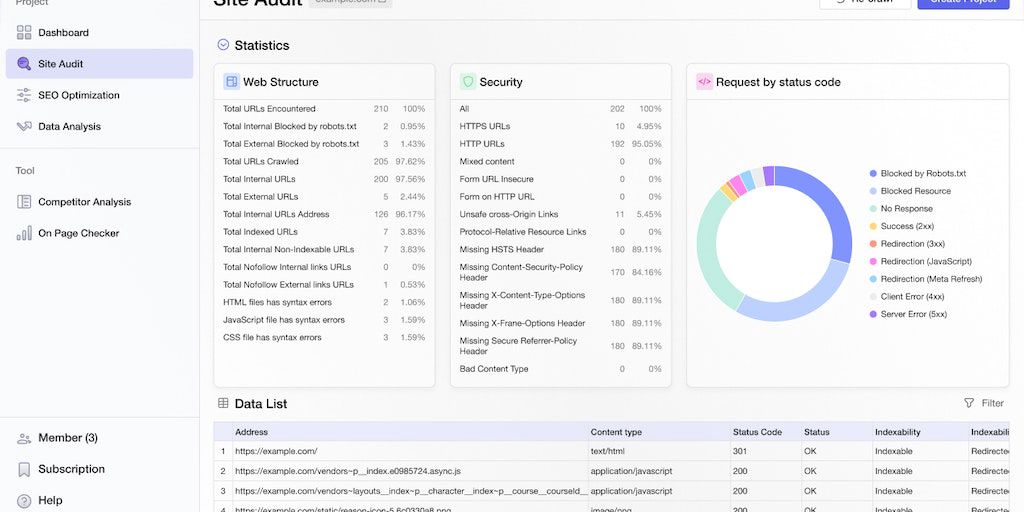Screen dimensions: 1024x512
Task: Collapse the Statistics section chevron
Action: pyautogui.click(x=223, y=45)
